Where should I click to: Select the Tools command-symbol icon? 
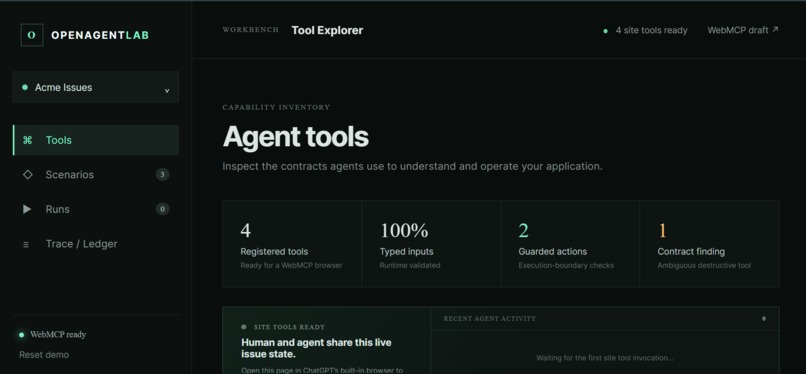tap(28, 140)
